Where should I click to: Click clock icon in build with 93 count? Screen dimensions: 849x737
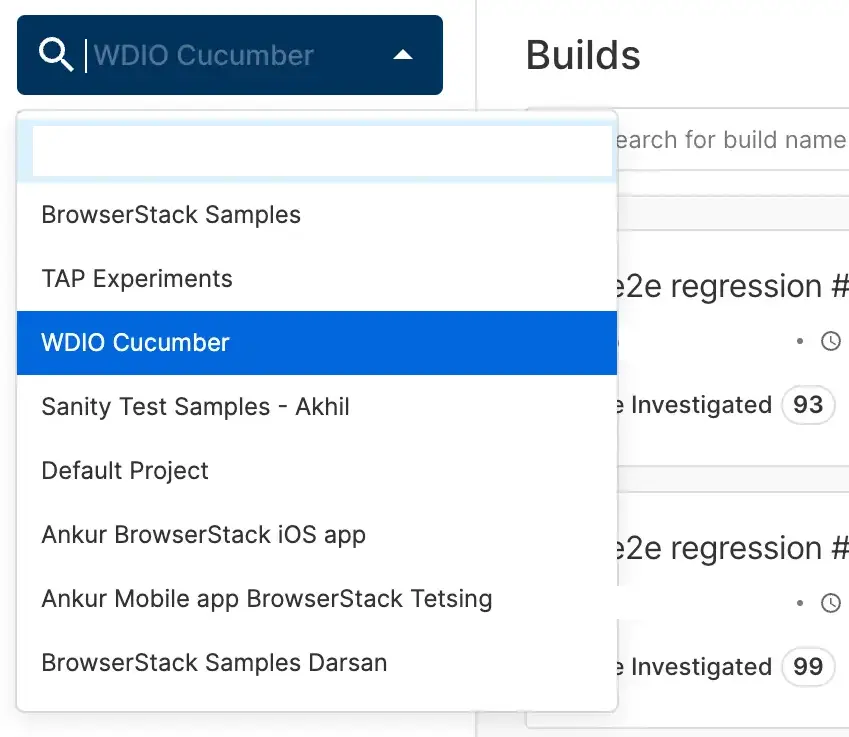[x=831, y=342]
